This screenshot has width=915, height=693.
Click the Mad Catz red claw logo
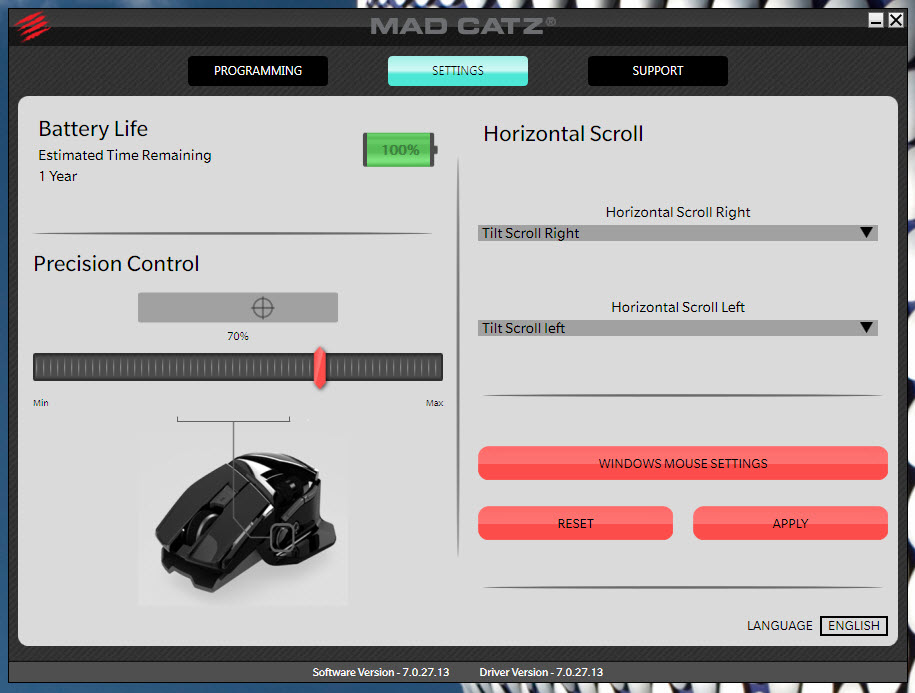tap(33, 26)
